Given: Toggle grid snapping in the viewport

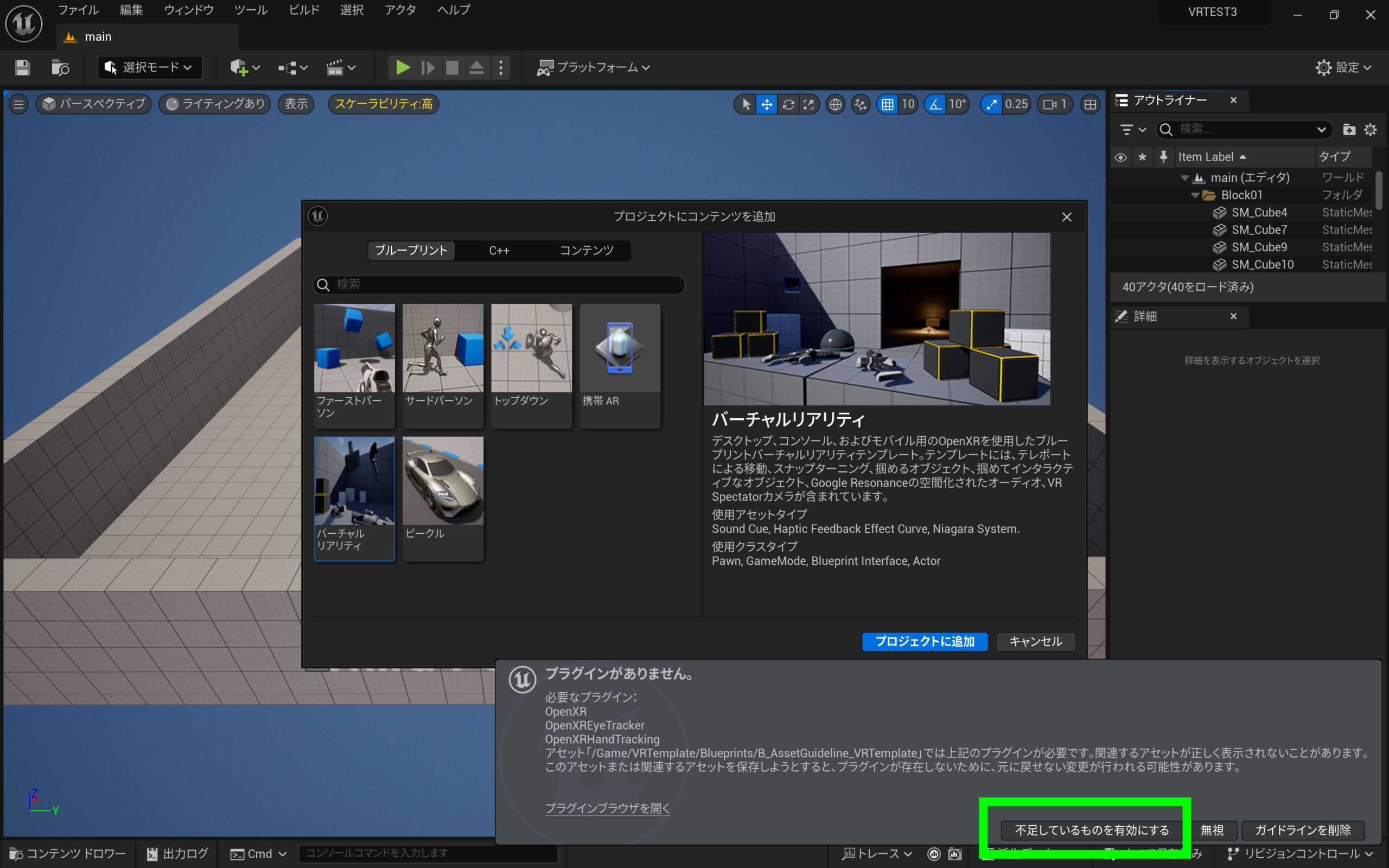Looking at the screenshot, I should [x=887, y=104].
